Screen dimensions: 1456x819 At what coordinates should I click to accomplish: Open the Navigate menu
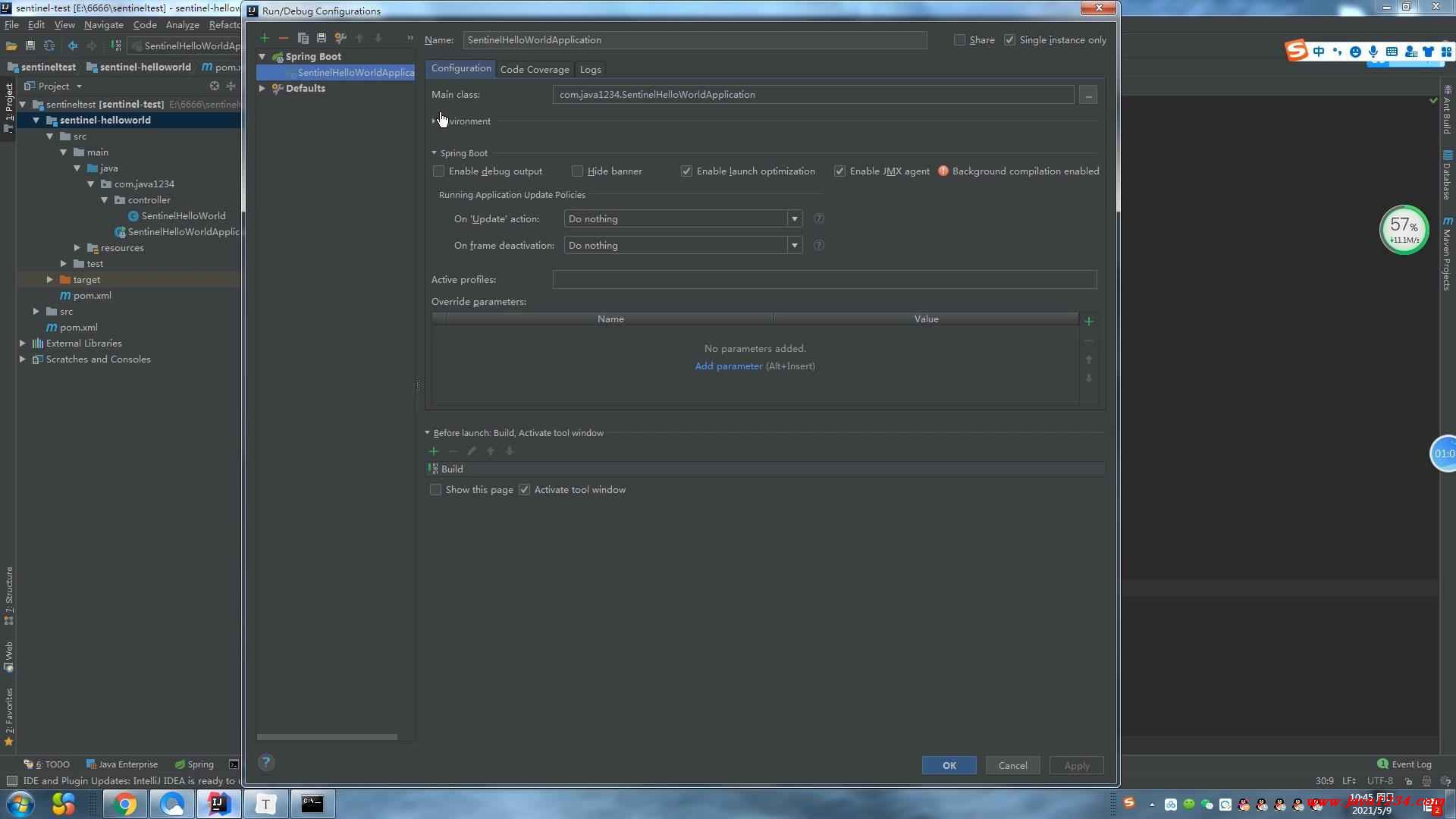coord(104,25)
